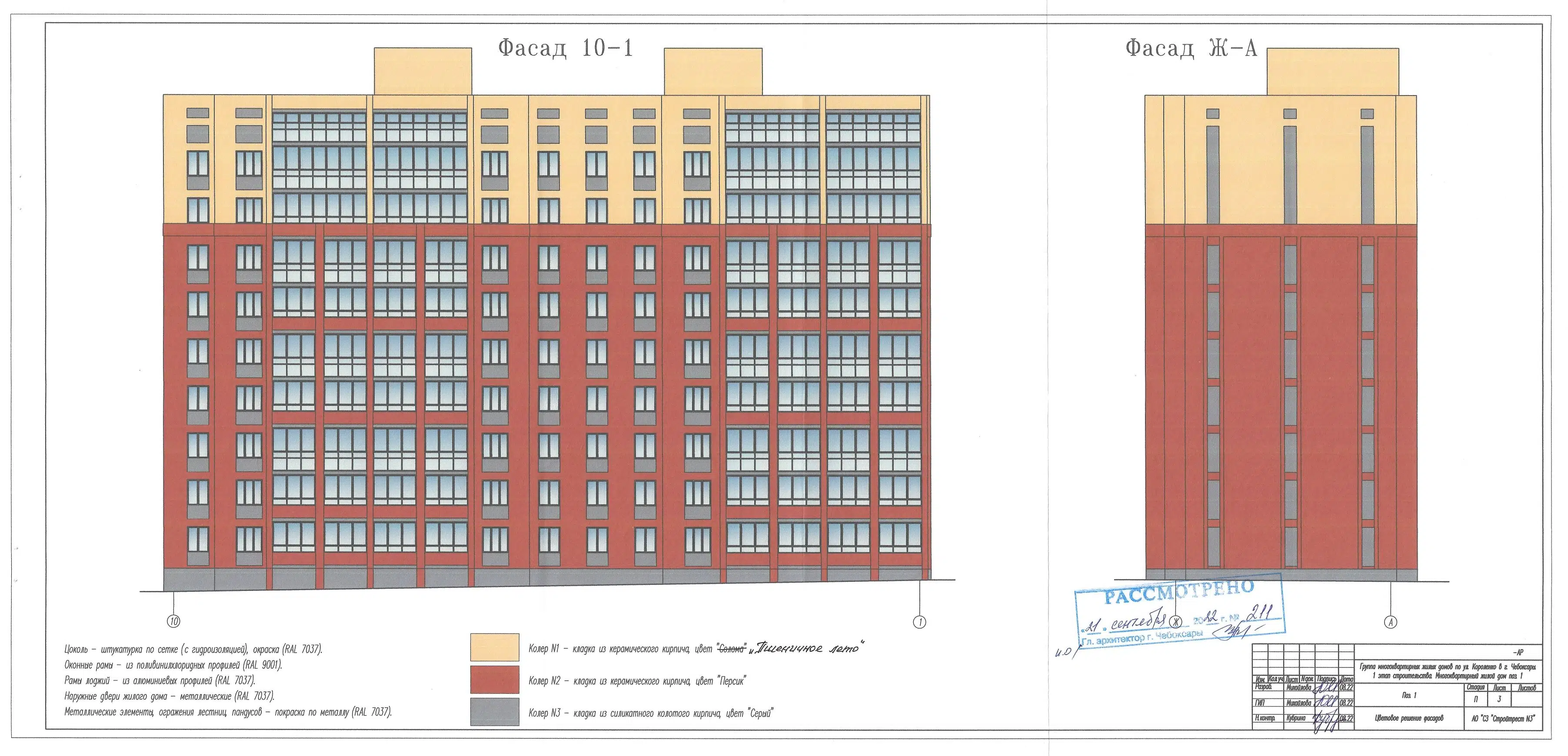
Task: Click the "Подпись" column header
Action: 1327,680
